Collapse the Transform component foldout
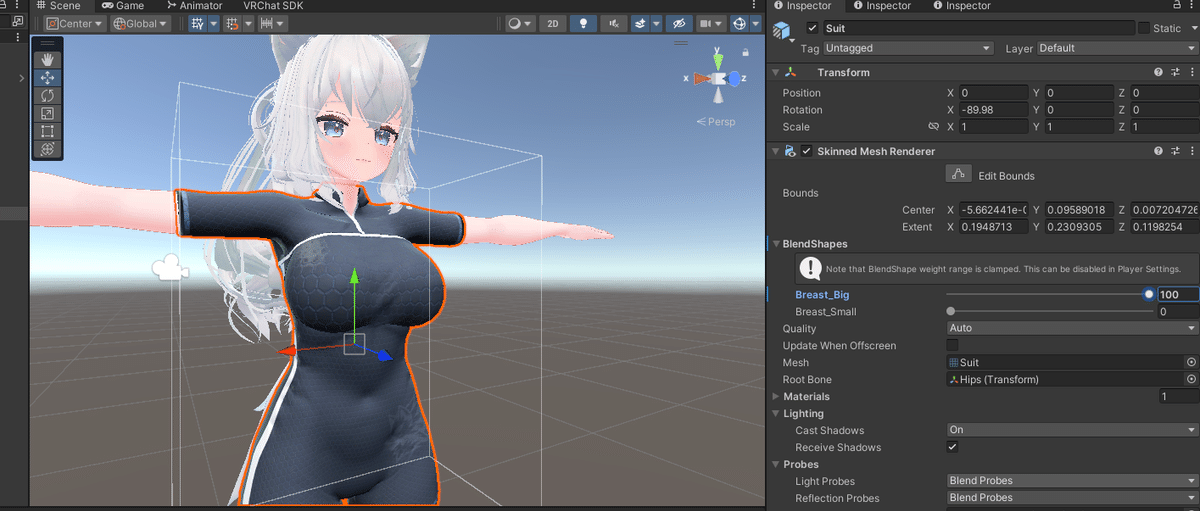 [x=774, y=72]
